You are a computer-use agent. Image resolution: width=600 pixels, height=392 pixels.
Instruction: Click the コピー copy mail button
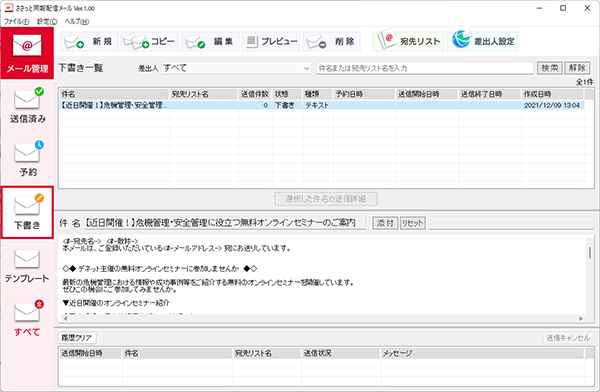[x=150, y=41]
